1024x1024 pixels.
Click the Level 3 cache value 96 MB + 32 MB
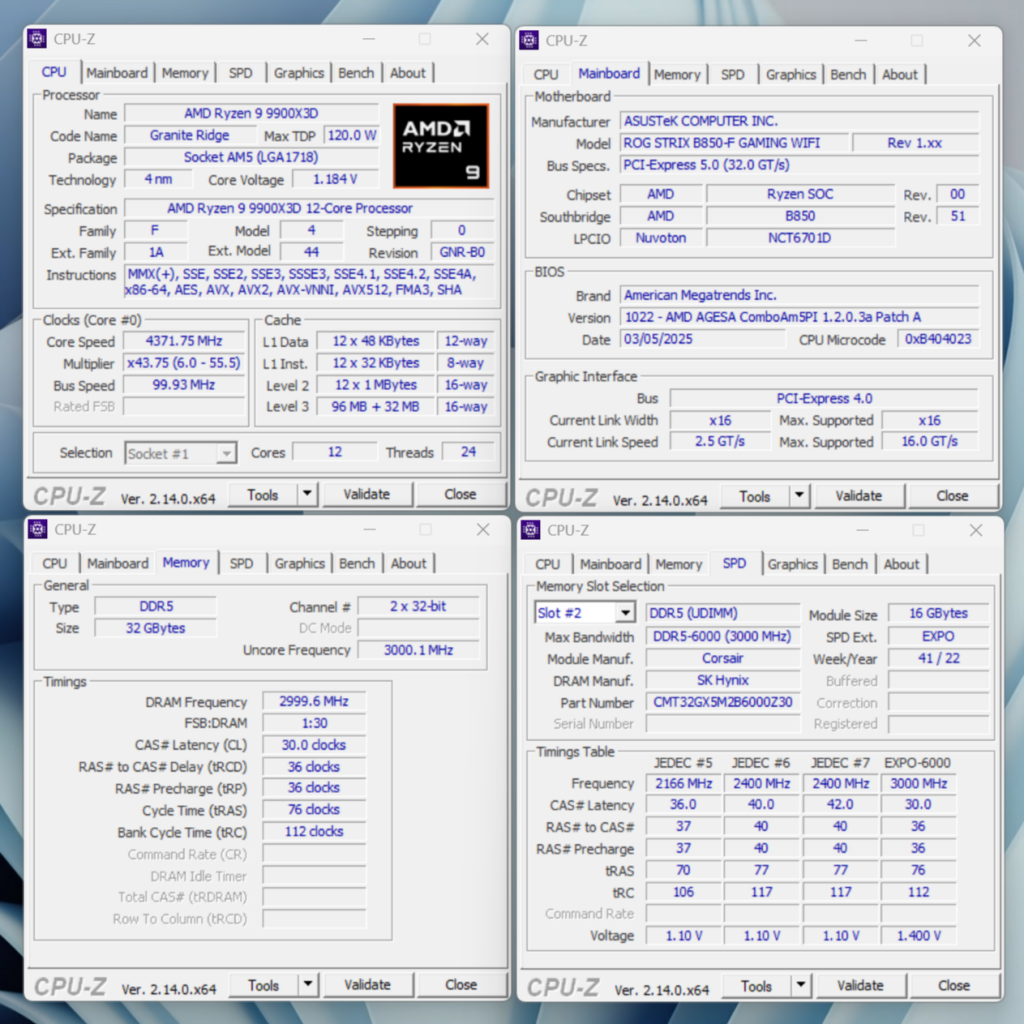(x=376, y=406)
